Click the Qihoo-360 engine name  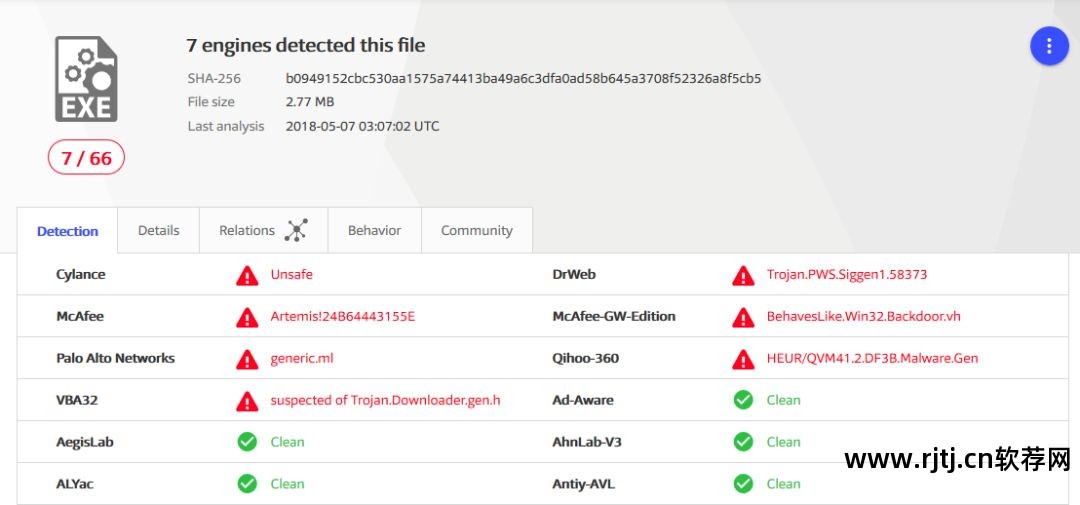point(585,358)
